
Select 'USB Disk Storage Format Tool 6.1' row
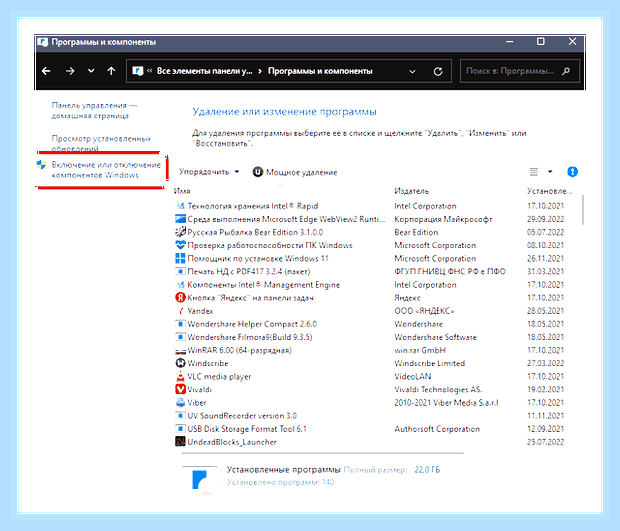point(369,429)
